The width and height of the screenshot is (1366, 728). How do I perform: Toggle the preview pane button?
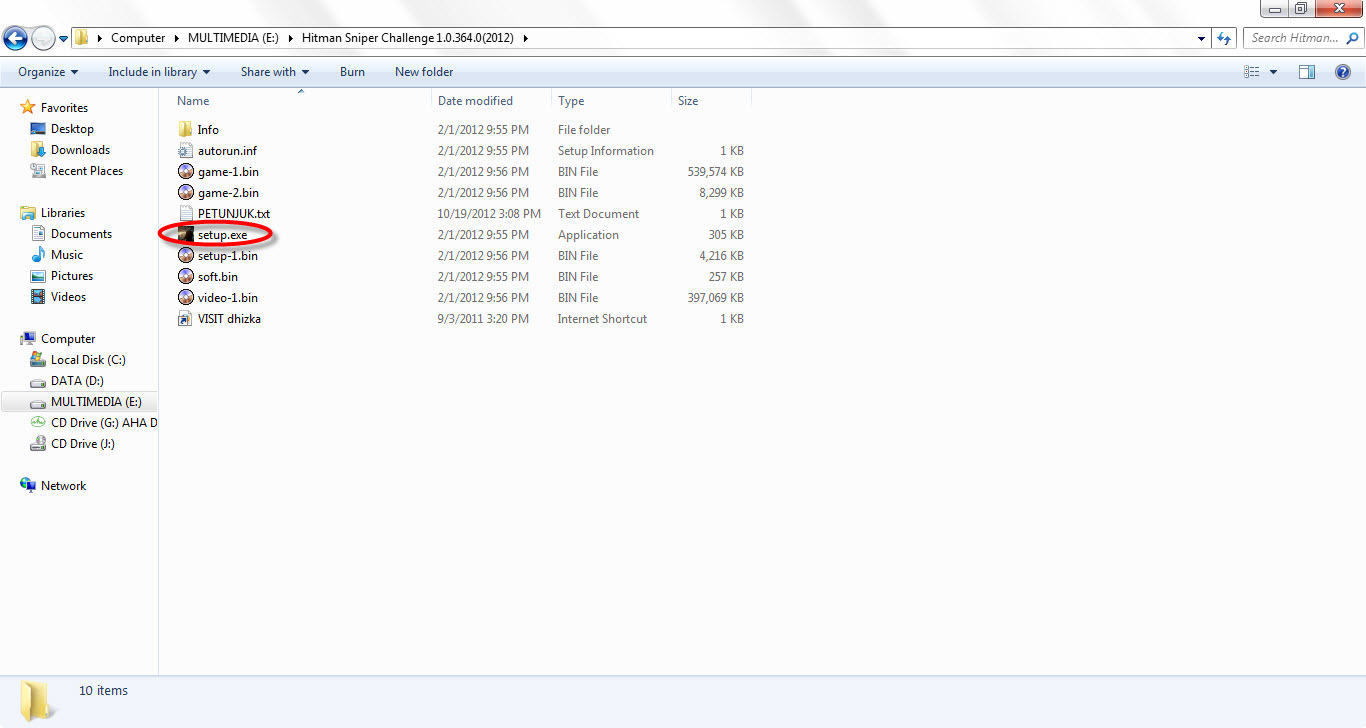click(1307, 72)
